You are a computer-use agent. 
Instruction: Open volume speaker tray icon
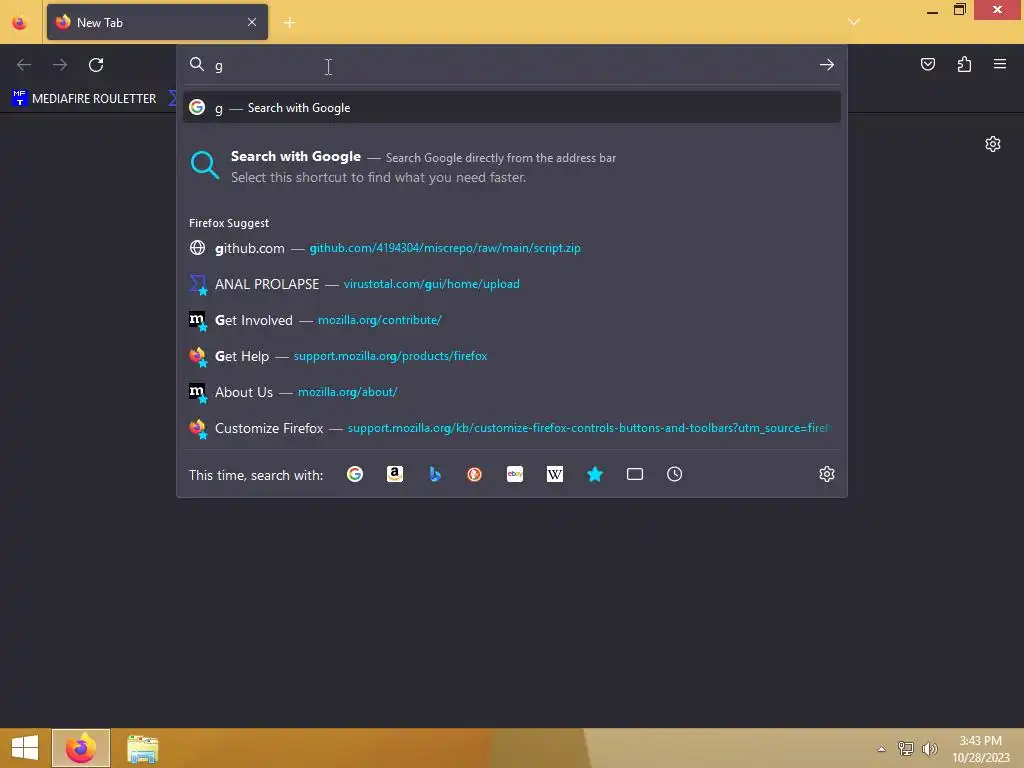point(929,748)
